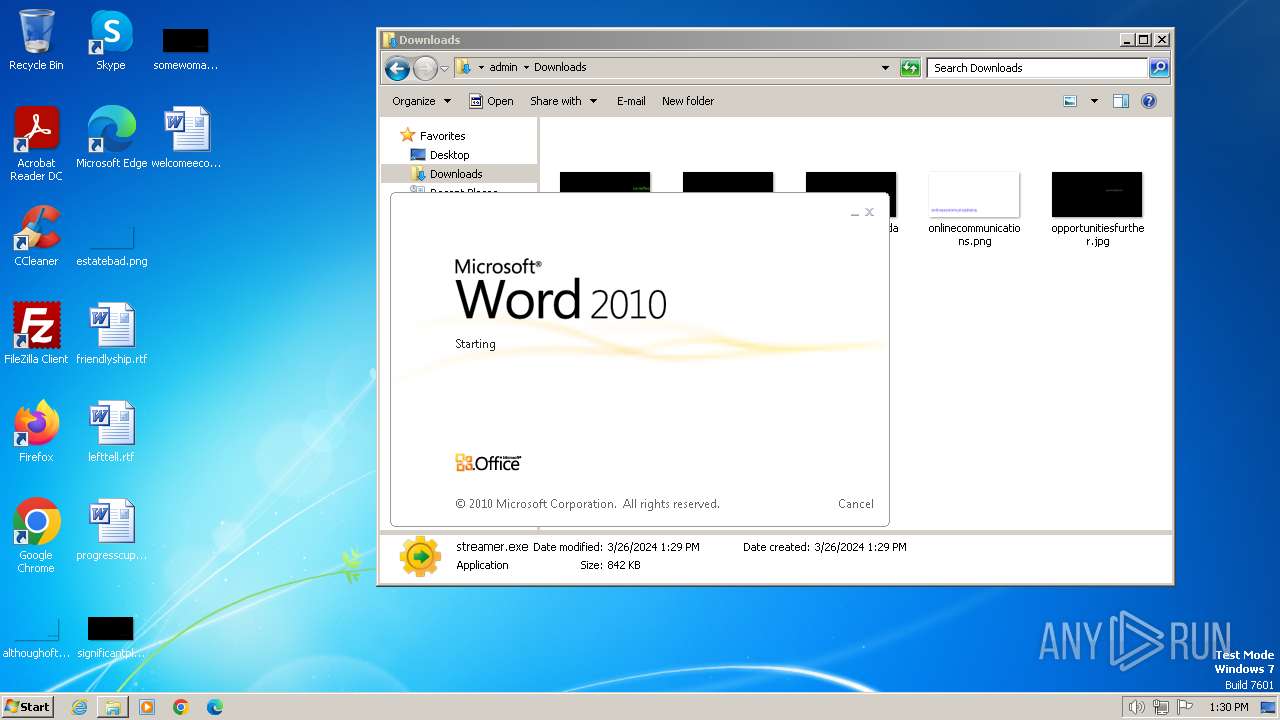1280x720 pixels.
Task: Cancel the Word 2010 startup splash
Action: [x=856, y=504]
